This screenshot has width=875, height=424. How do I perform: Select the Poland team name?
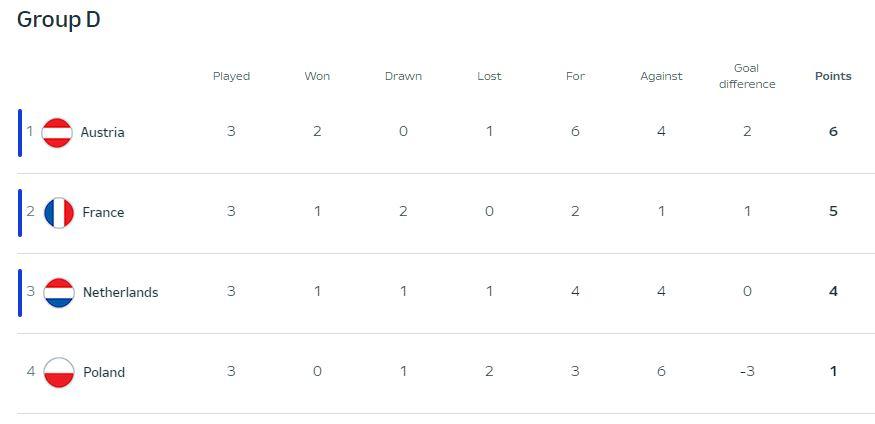(x=104, y=372)
